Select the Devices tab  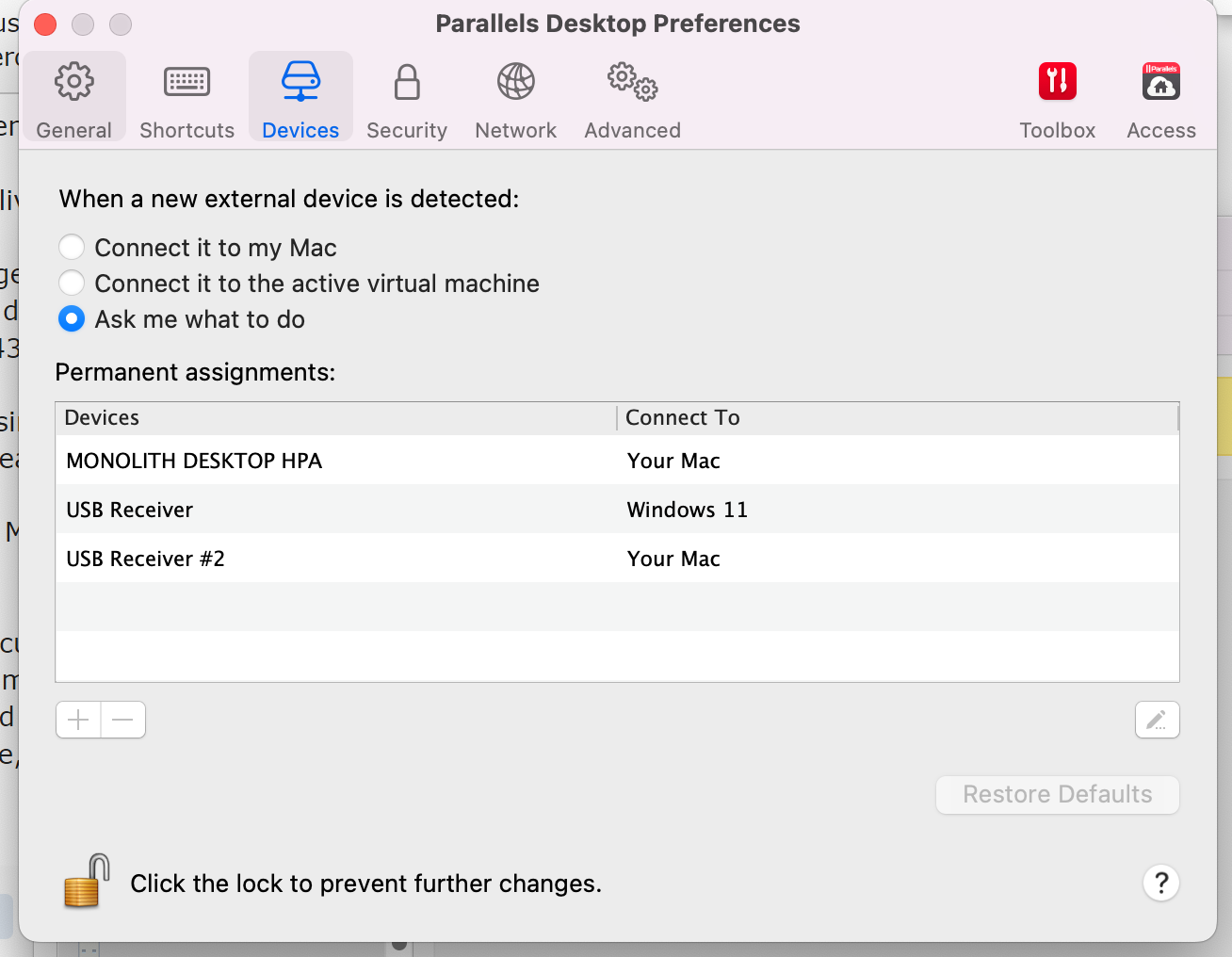tap(300, 98)
